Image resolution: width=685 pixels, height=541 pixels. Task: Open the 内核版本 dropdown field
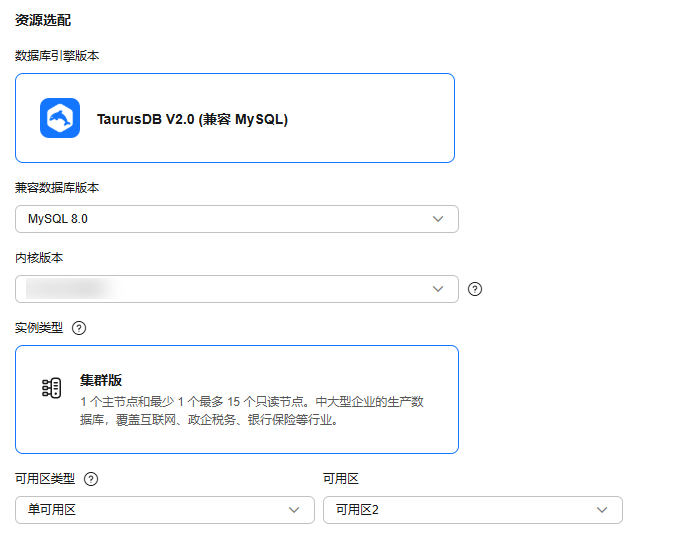[x=237, y=289]
